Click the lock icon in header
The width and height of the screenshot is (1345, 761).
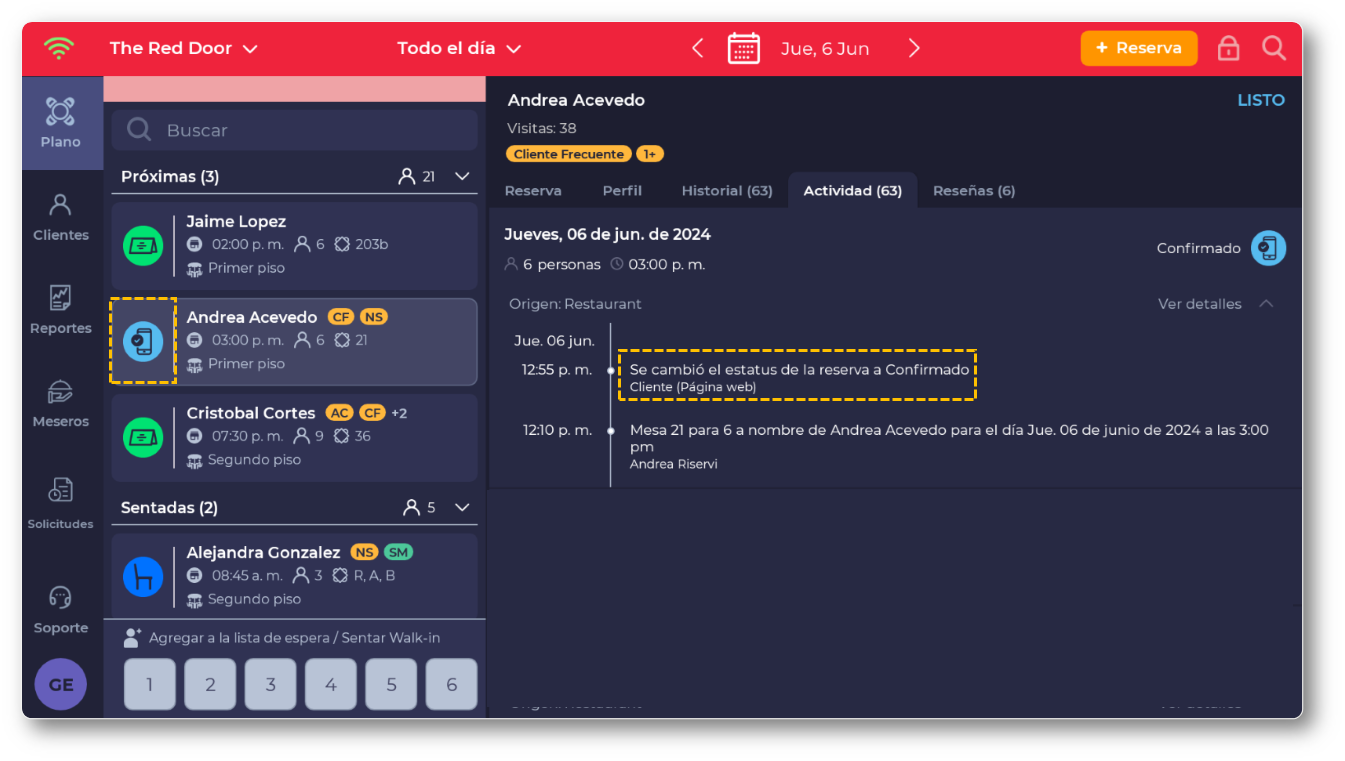coord(1229,48)
